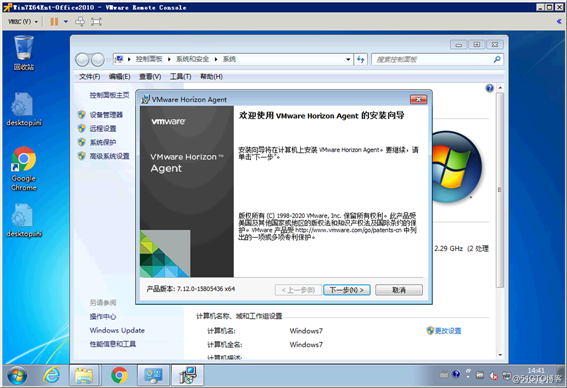Open the Recycle Bin desktop icon
This screenshot has height=388, width=567.
tap(24, 52)
